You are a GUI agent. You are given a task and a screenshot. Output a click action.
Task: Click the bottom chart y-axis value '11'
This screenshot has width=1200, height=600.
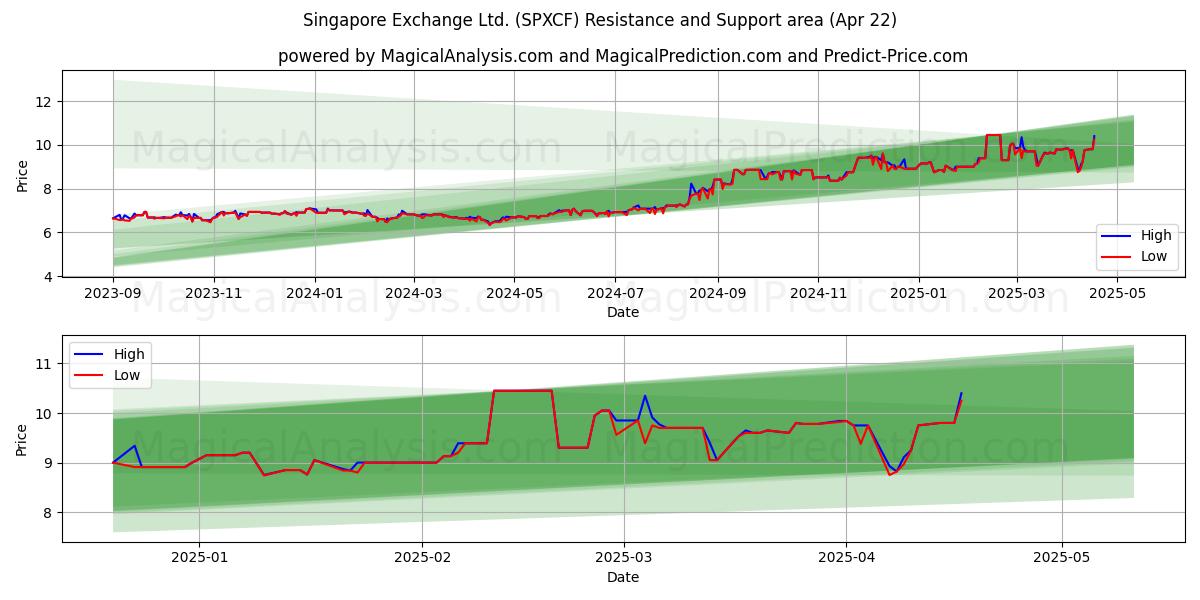[x=46, y=365]
